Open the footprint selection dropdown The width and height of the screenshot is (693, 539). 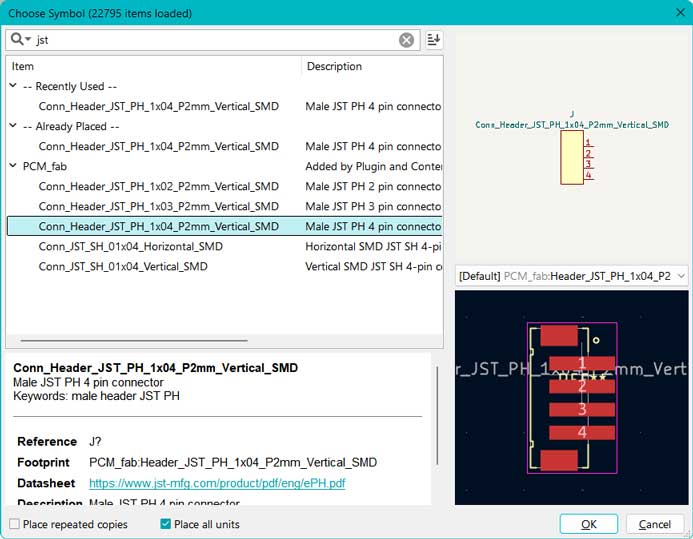pos(571,276)
